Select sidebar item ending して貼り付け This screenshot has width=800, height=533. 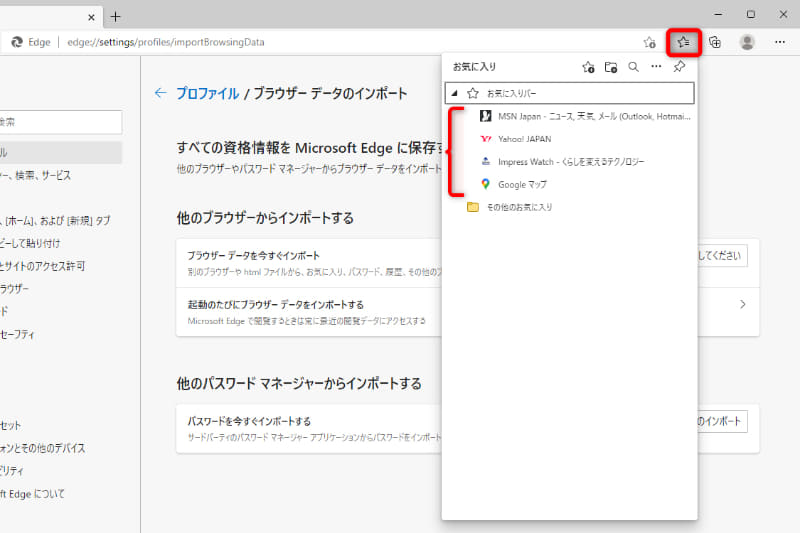pyautogui.click(x=30, y=243)
